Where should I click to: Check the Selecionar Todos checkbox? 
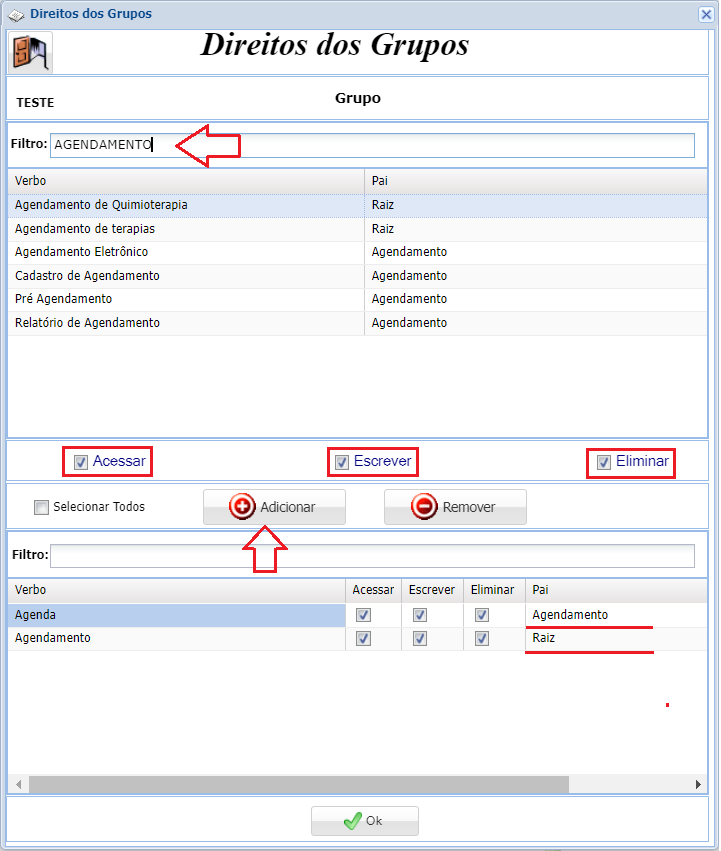click(41, 507)
